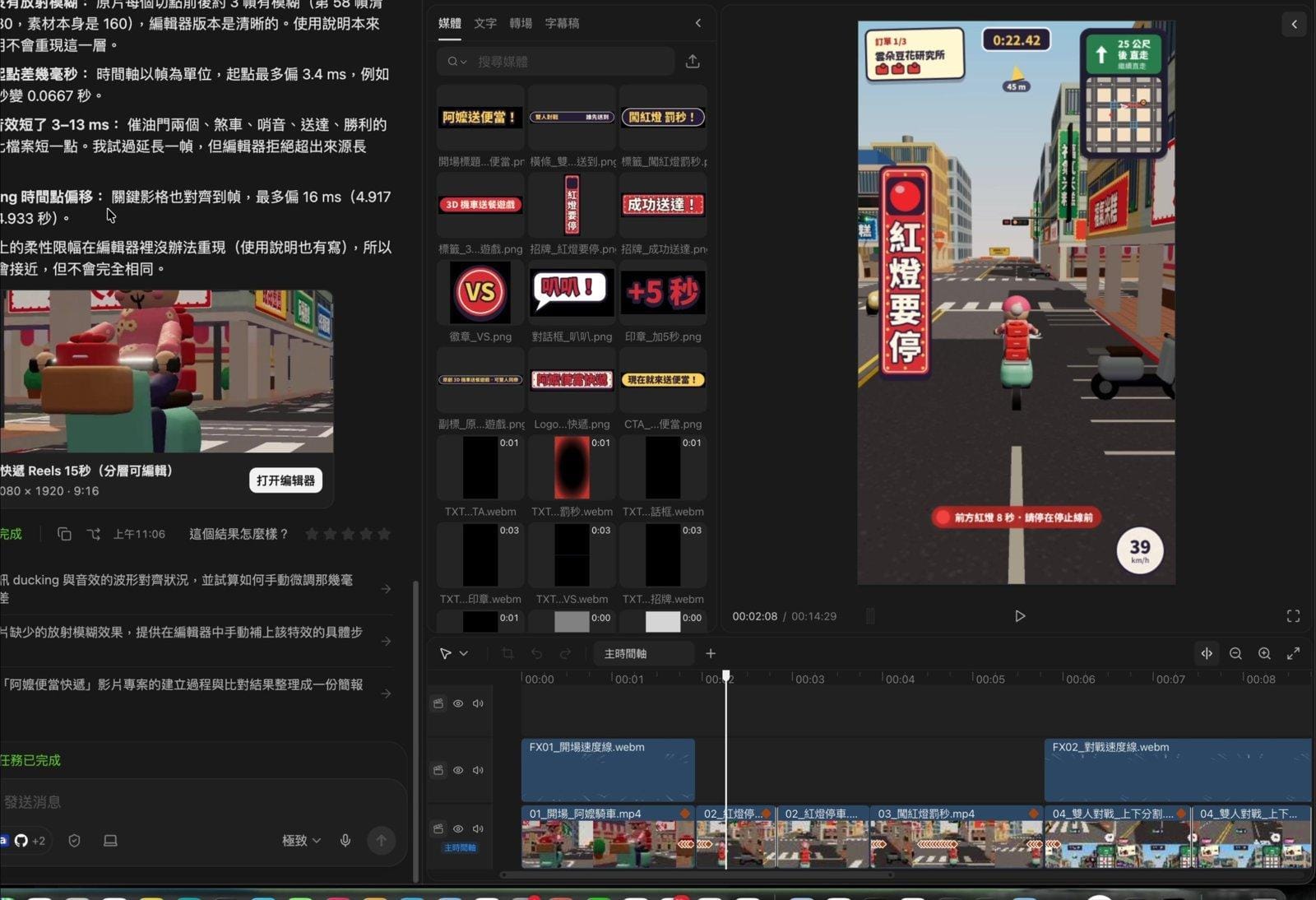The height and width of the screenshot is (900, 1316).
Task: Click the retry branch icon beside 上午11:06
Action: [x=94, y=534]
